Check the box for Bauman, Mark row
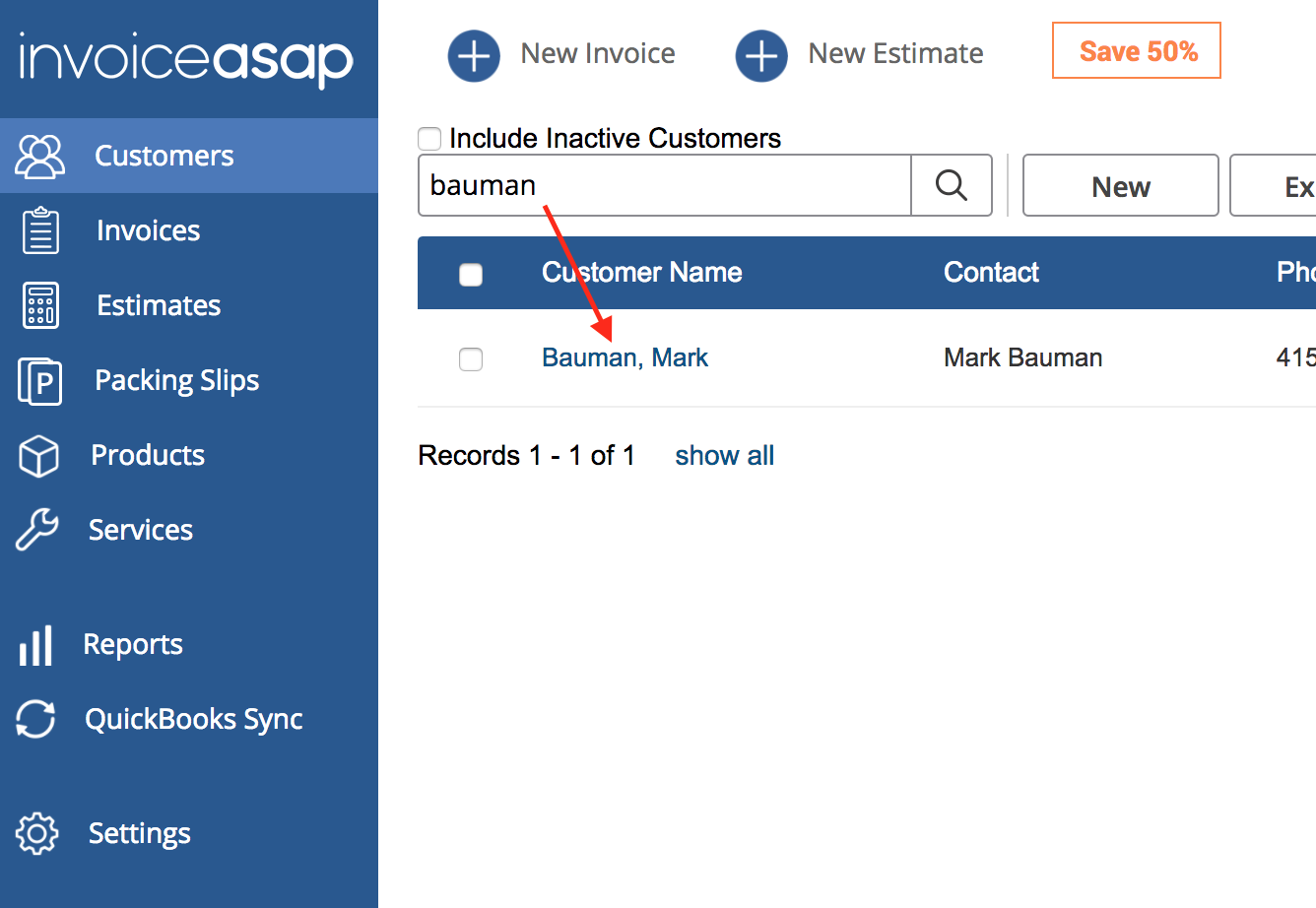Screen dimensions: 1316x908 tap(471, 359)
